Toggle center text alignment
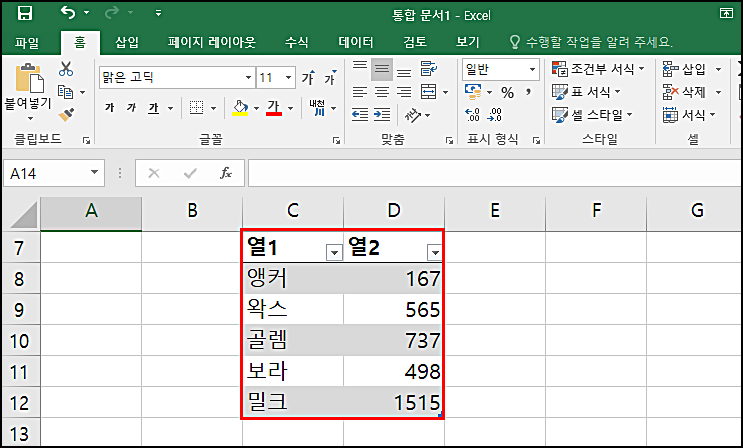This screenshot has width=743, height=448. (x=382, y=92)
